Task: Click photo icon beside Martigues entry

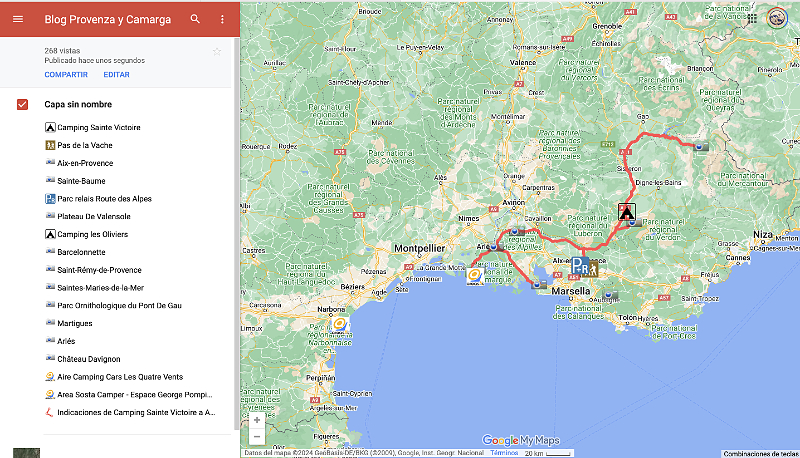Action: click(x=50, y=323)
